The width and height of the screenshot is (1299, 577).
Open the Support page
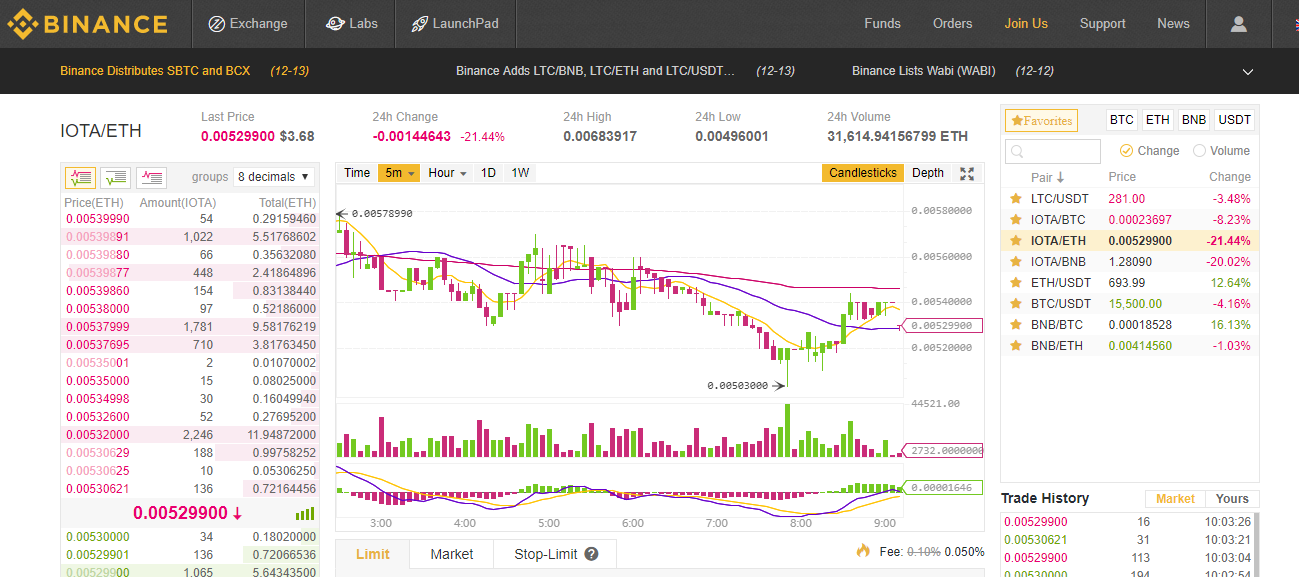pyautogui.click(x=1102, y=24)
